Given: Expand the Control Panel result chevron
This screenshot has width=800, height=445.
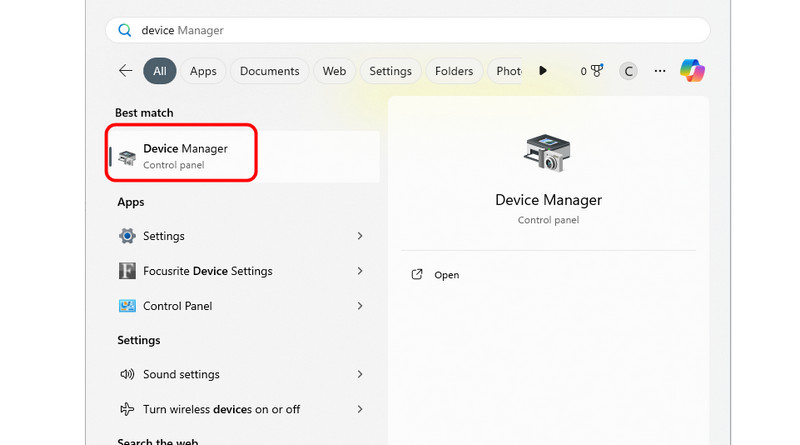Looking at the screenshot, I should [360, 306].
